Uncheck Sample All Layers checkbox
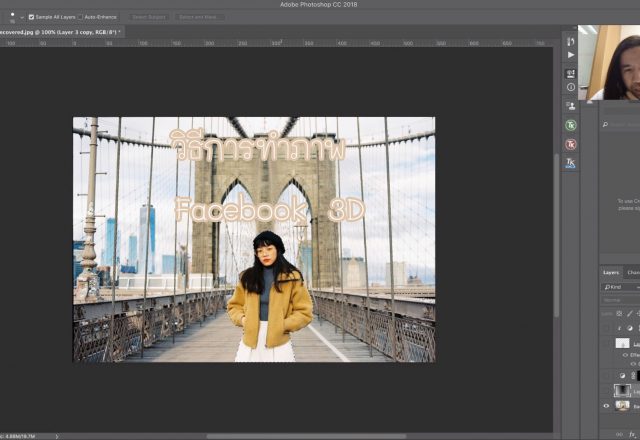The height and width of the screenshot is (440, 640). click(31, 17)
